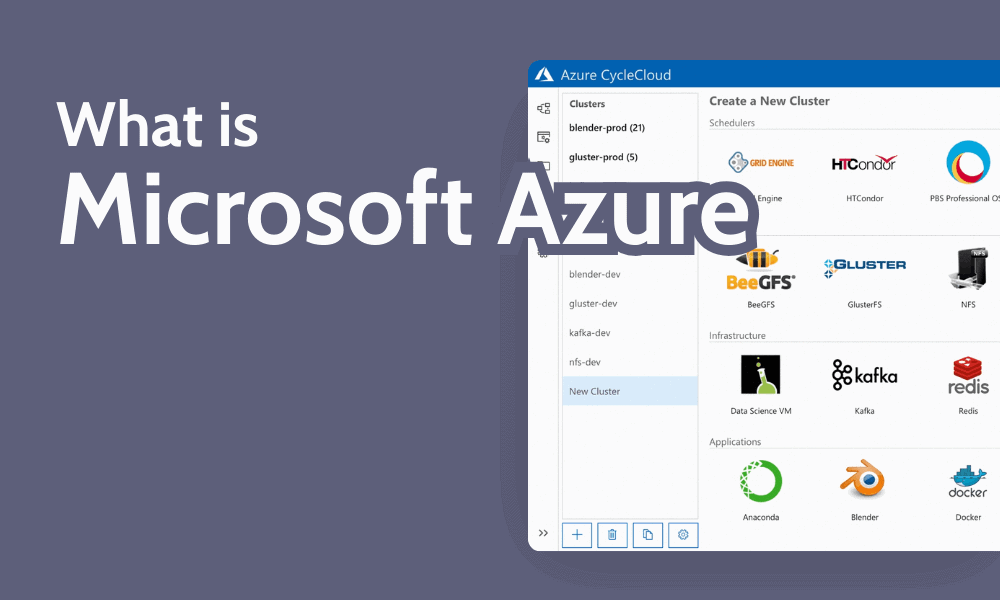The width and height of the screenshot is (1000, 600).
Task: Click the "Clusters" list heading
Action: point(587,104)
